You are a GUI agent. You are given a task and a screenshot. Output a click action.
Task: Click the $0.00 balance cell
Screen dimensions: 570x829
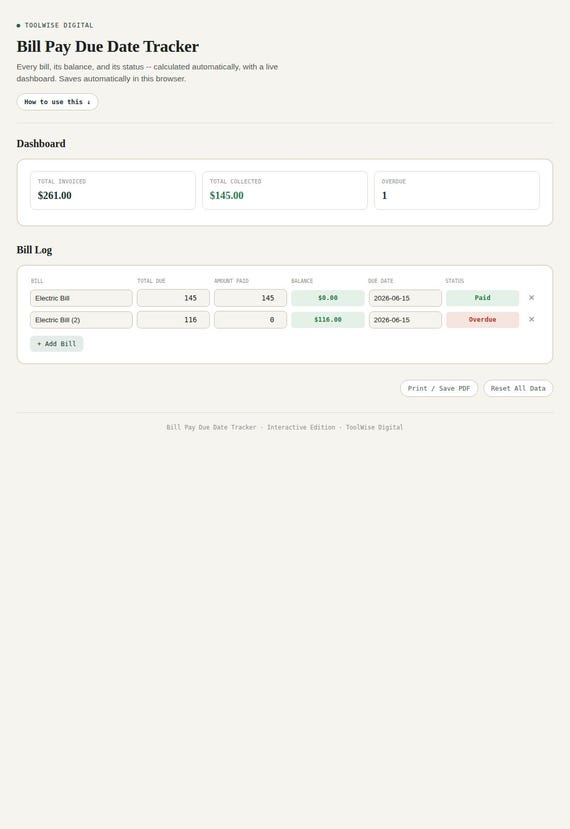[x=328, y=298]
